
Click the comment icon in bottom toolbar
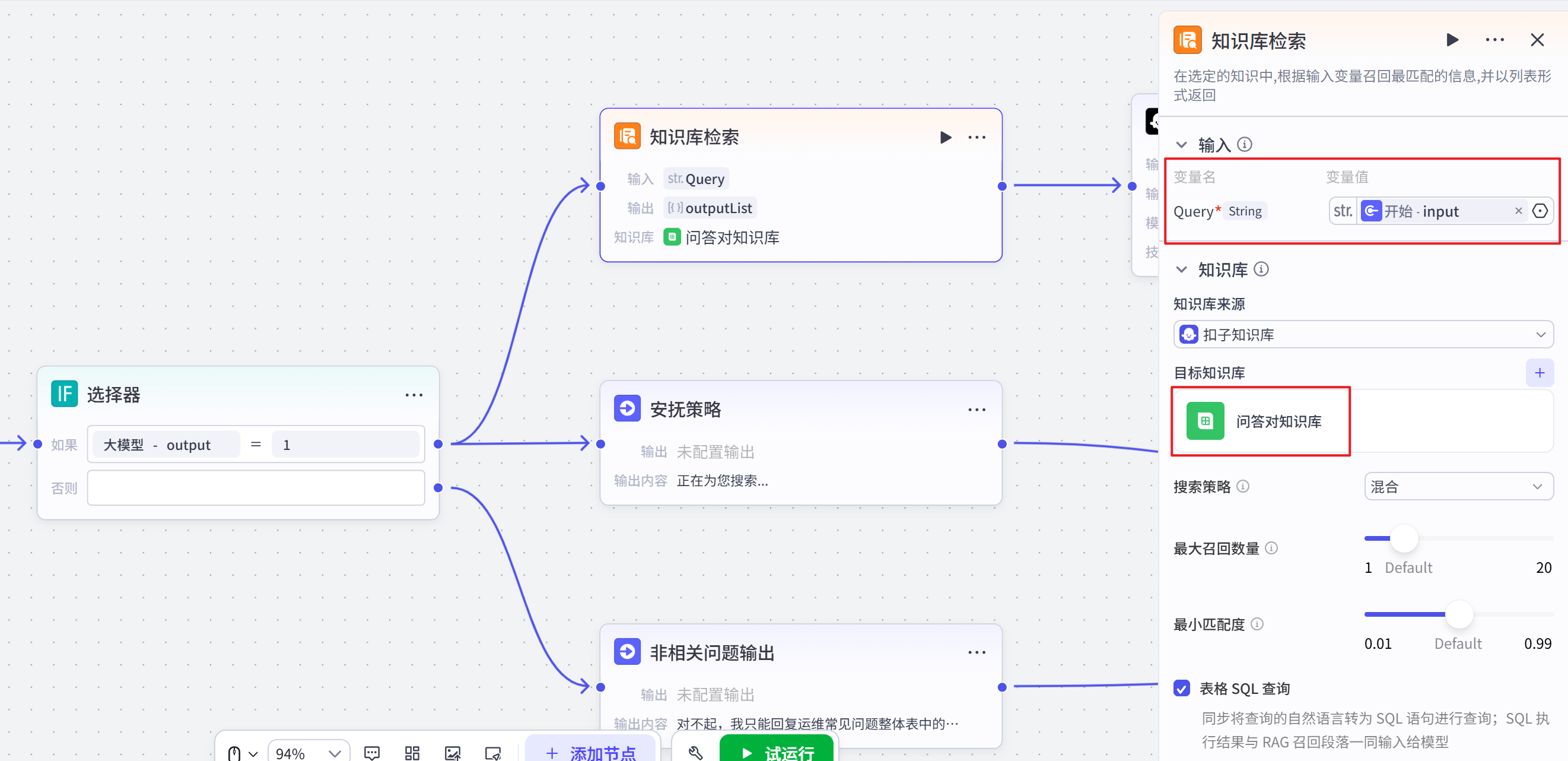[371, 753]
